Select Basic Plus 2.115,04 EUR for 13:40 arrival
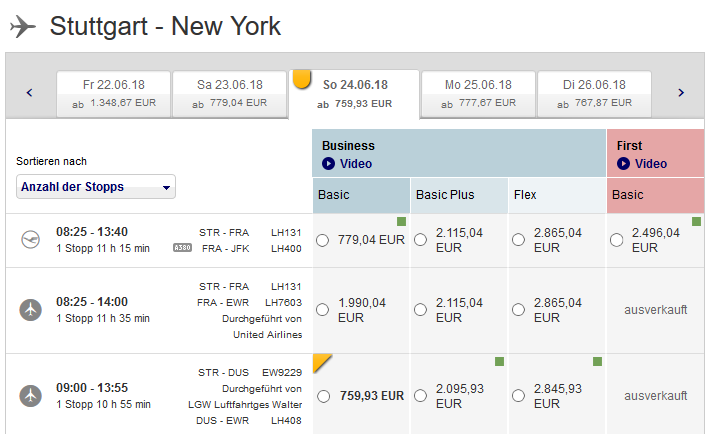This screenshot has width=706, height=434. click(421, 240)
